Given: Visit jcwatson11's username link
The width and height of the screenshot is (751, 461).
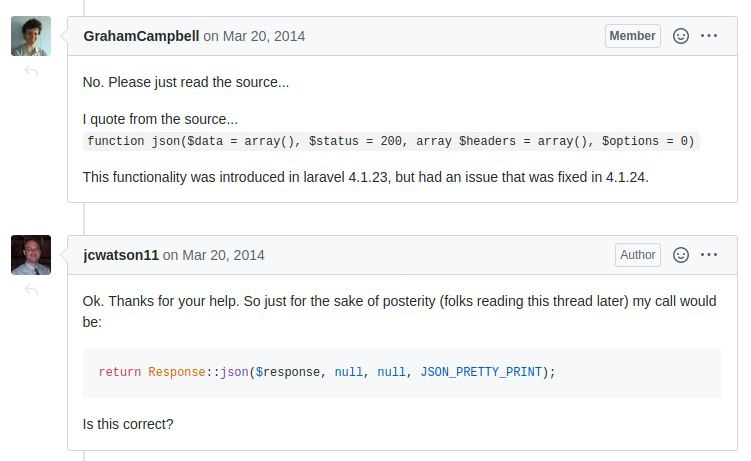Looking at the screenshot, I should click(x=121, y=255).
